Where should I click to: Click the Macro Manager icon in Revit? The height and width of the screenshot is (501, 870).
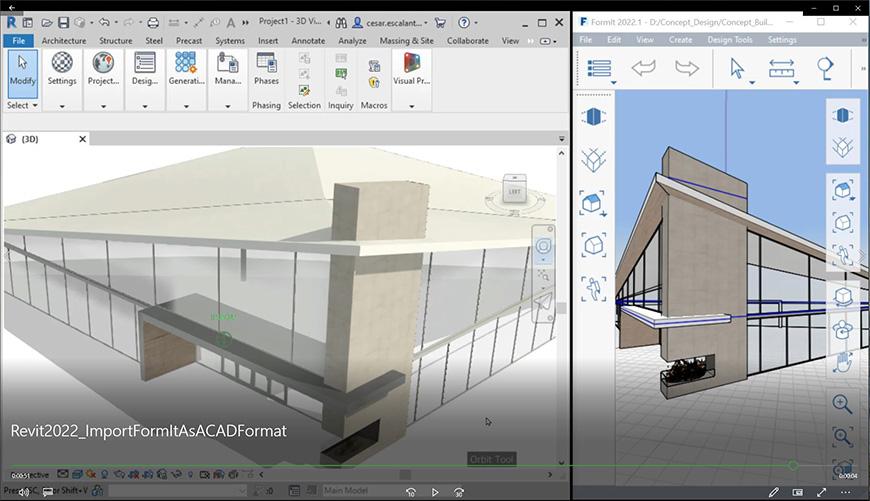pos(374,66)
